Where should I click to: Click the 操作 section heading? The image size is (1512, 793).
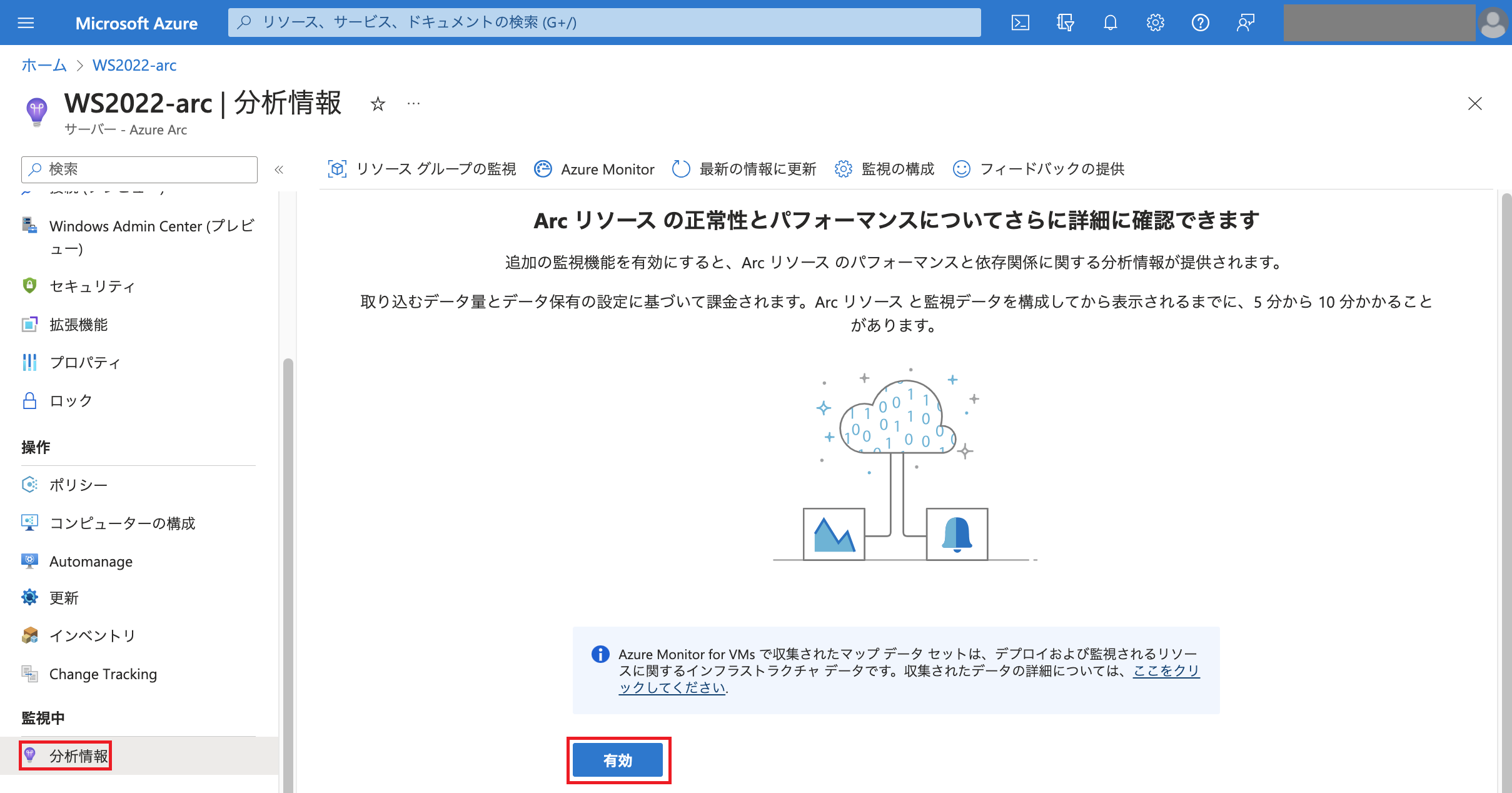tap(36, 447)
